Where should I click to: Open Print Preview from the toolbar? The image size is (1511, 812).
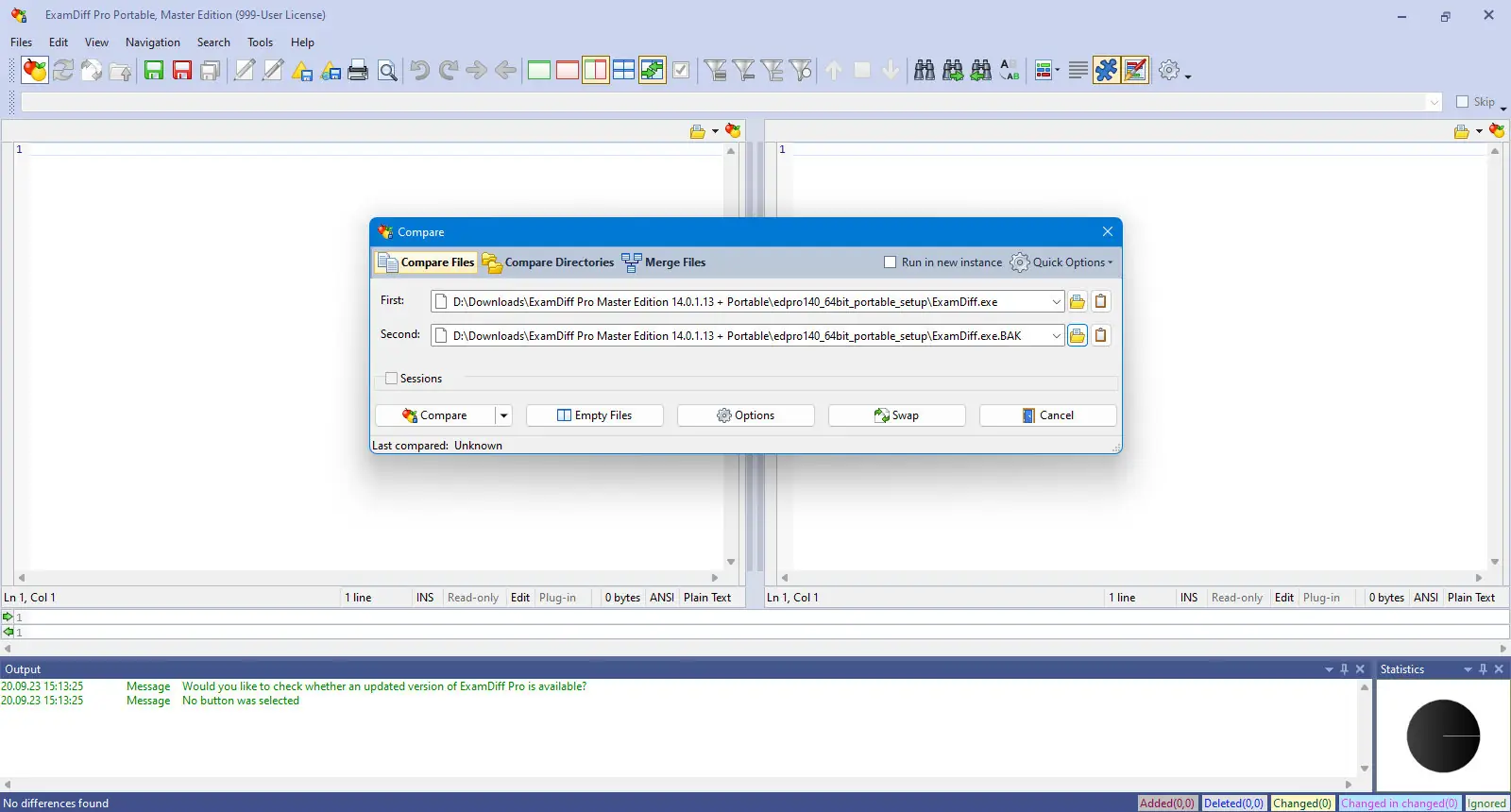[x=387, y=70]
